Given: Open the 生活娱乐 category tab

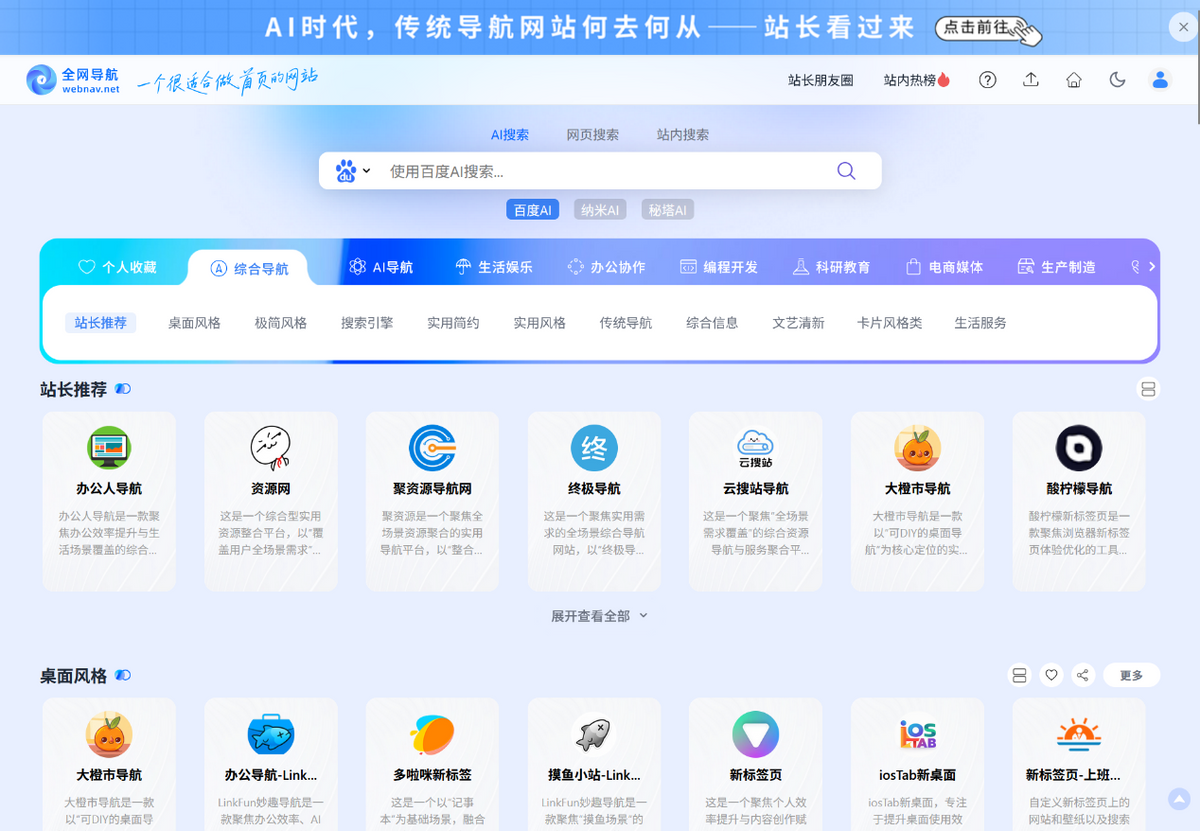Looking at the screenshot, I should pyautogui.click(x=494, y=267).
